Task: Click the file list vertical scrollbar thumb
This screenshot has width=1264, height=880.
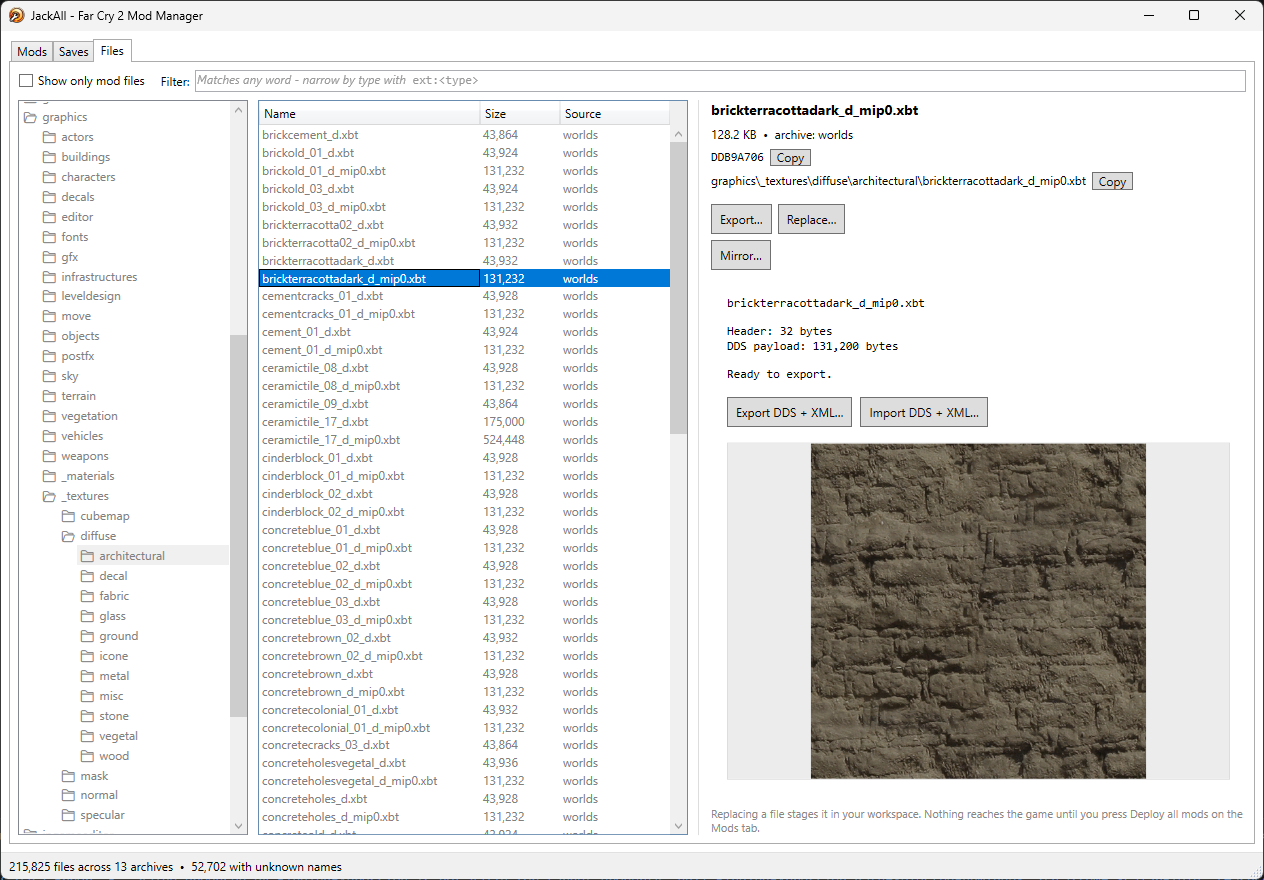Action: tap(679, 288)
